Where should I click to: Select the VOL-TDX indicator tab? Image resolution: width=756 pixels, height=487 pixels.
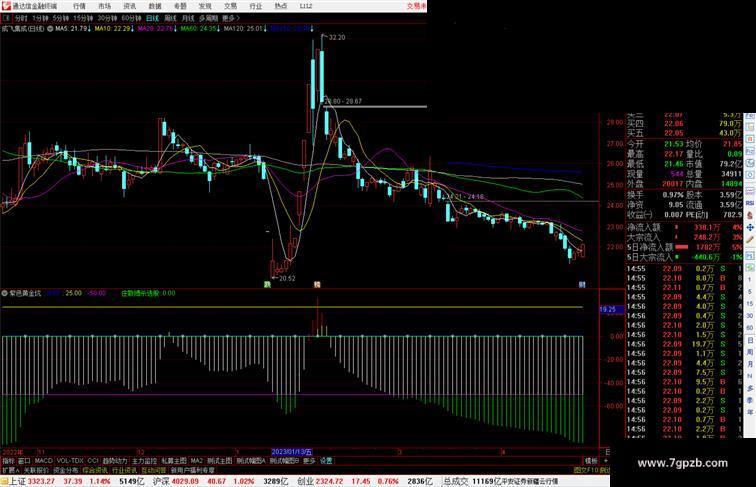tap(70, 461)
